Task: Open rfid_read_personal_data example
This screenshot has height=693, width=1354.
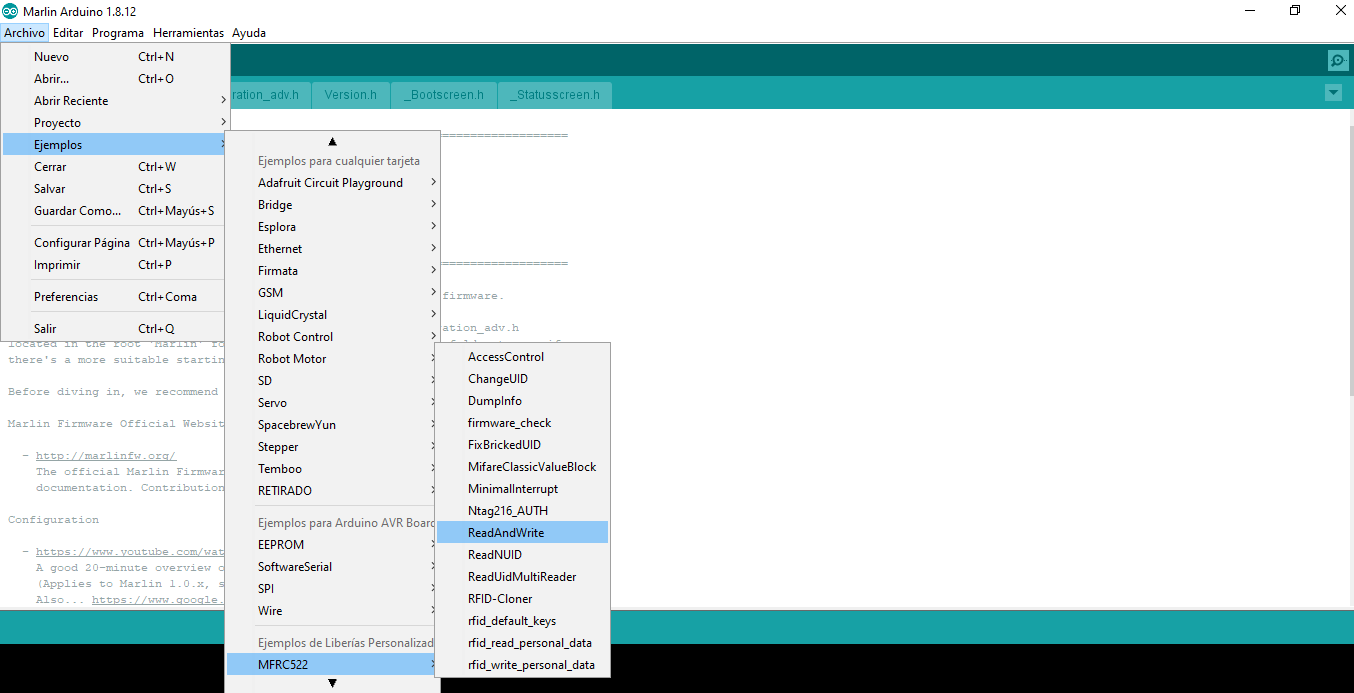Action: [522, 643]
